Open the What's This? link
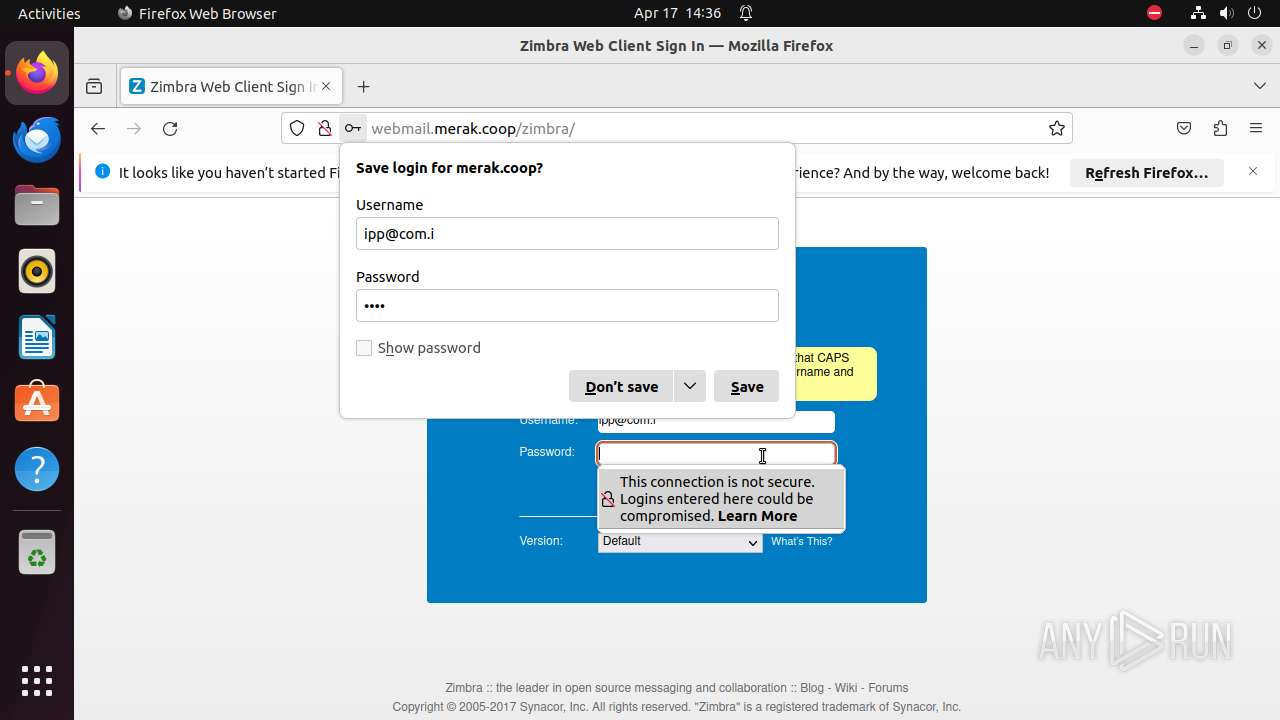The height and width of the screenshot is (720, 1280). pyautogui.click(x=801, y=541)
